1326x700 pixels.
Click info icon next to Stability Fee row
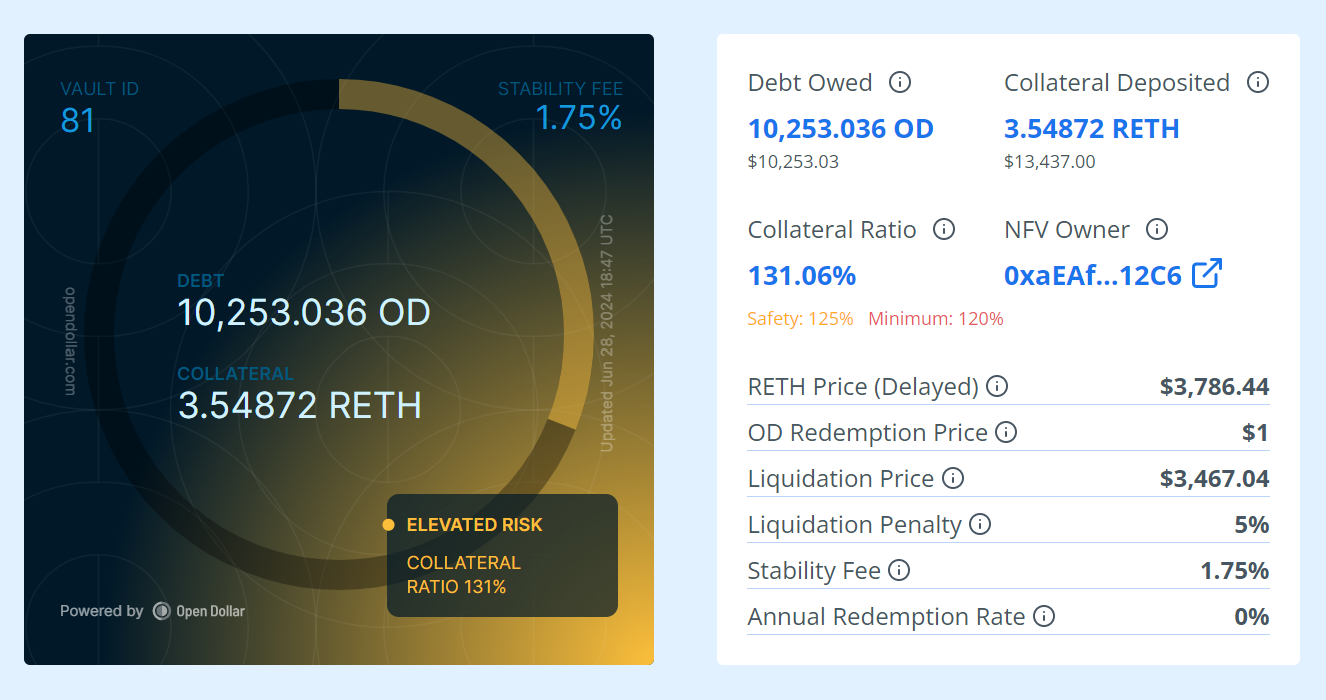899,570
